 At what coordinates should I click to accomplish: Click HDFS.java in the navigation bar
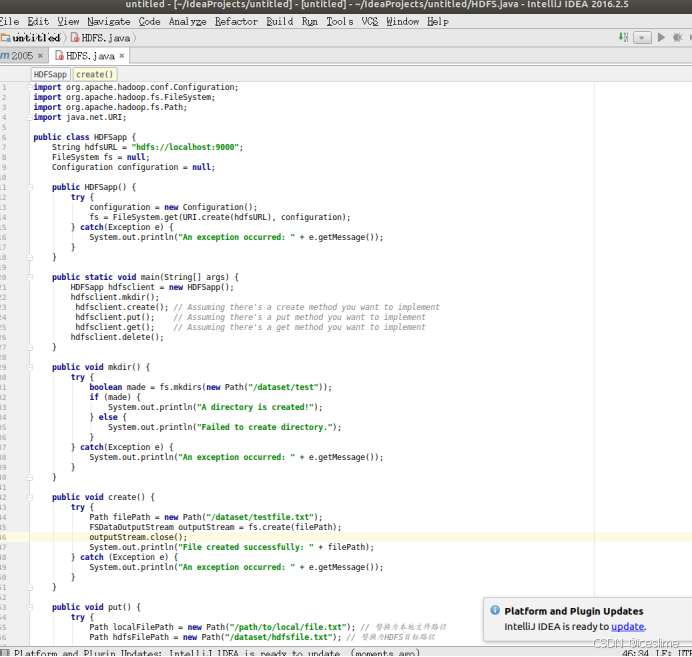[x=105, y=38]
